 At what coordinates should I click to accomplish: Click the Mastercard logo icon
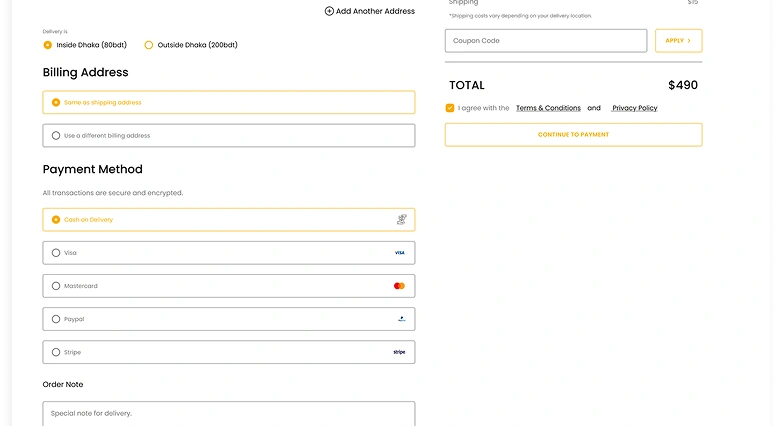[x=400, y=286]
